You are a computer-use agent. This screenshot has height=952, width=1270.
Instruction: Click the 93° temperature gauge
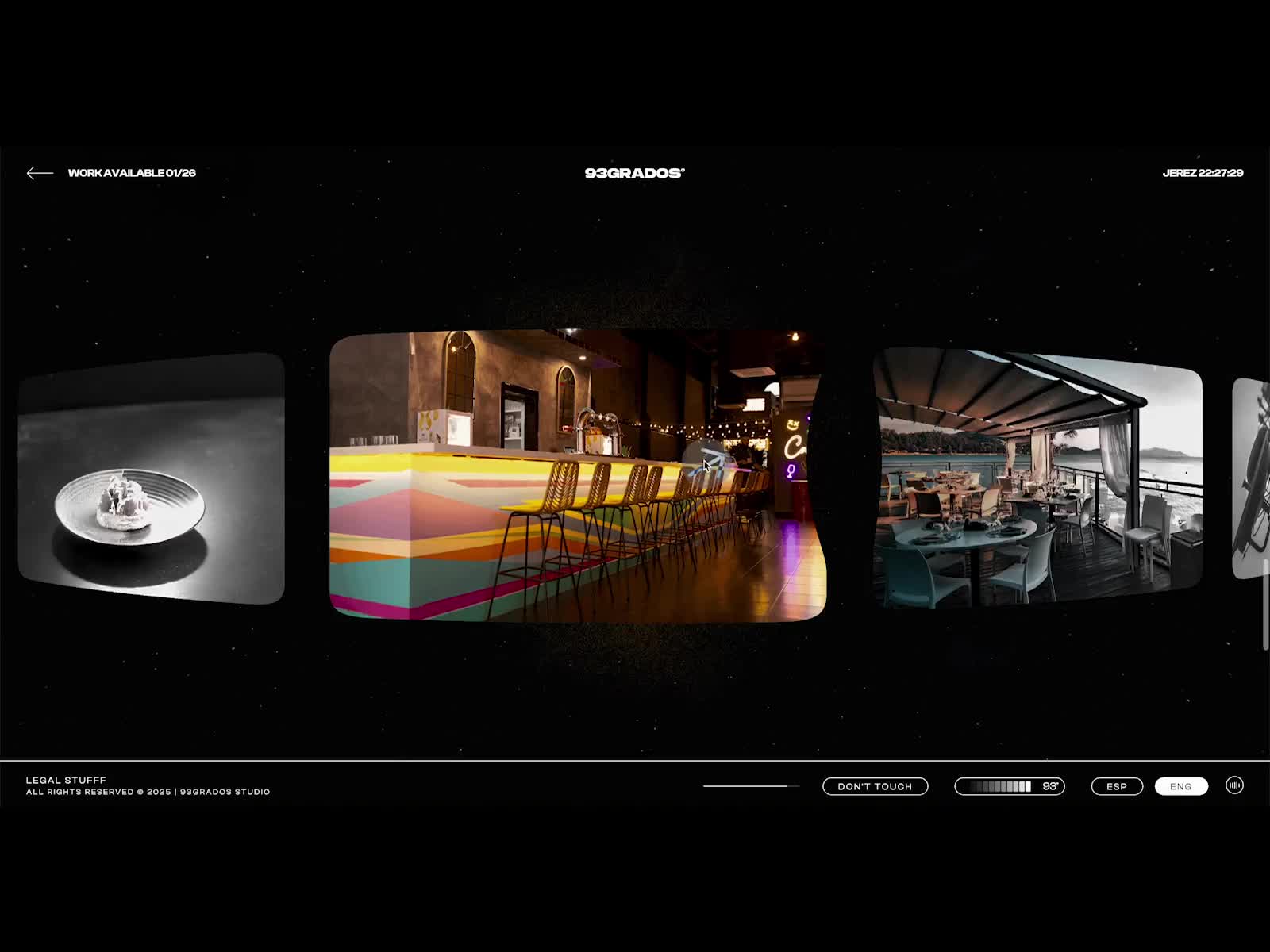pyautogui.click(x=1009, y=786)
